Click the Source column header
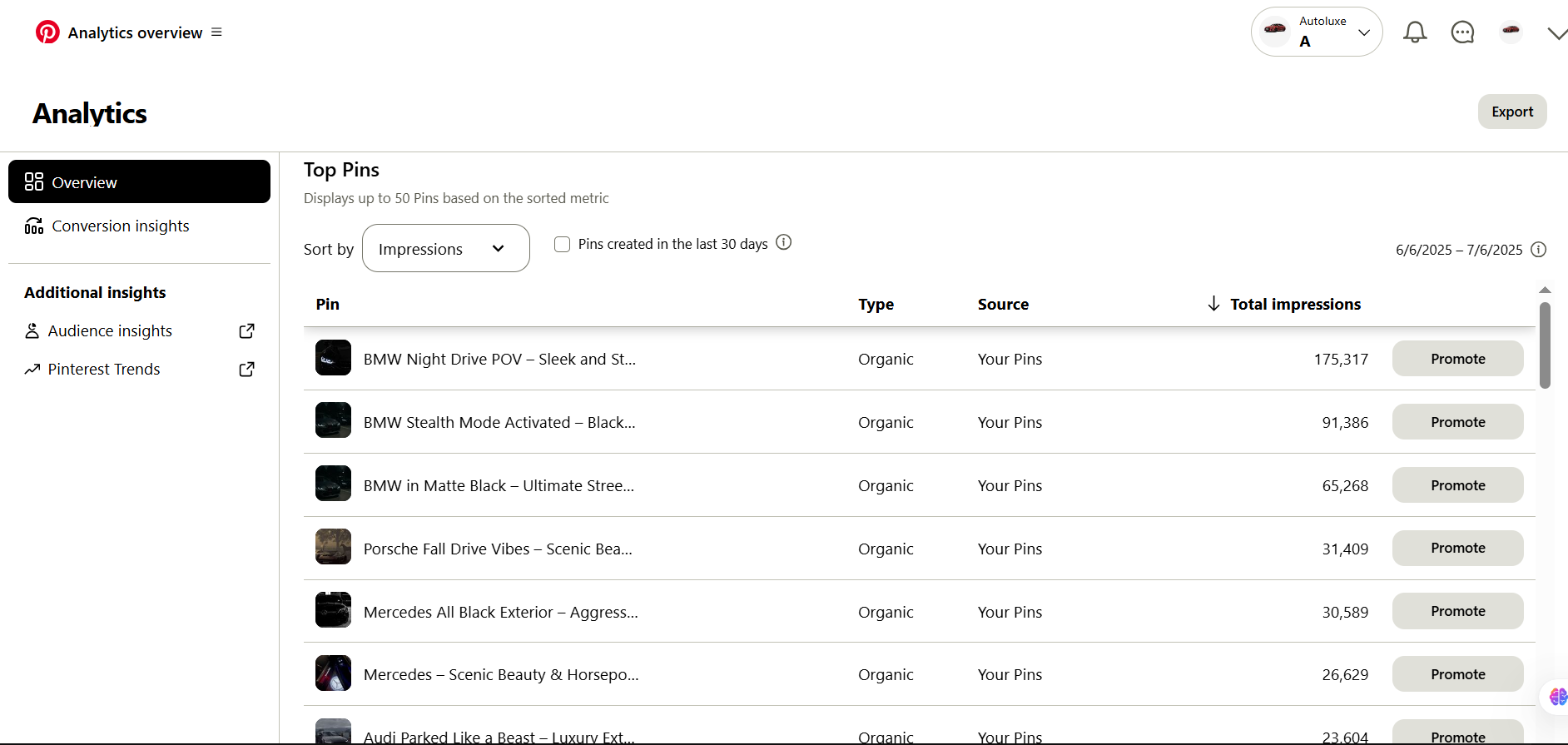 1003,304
